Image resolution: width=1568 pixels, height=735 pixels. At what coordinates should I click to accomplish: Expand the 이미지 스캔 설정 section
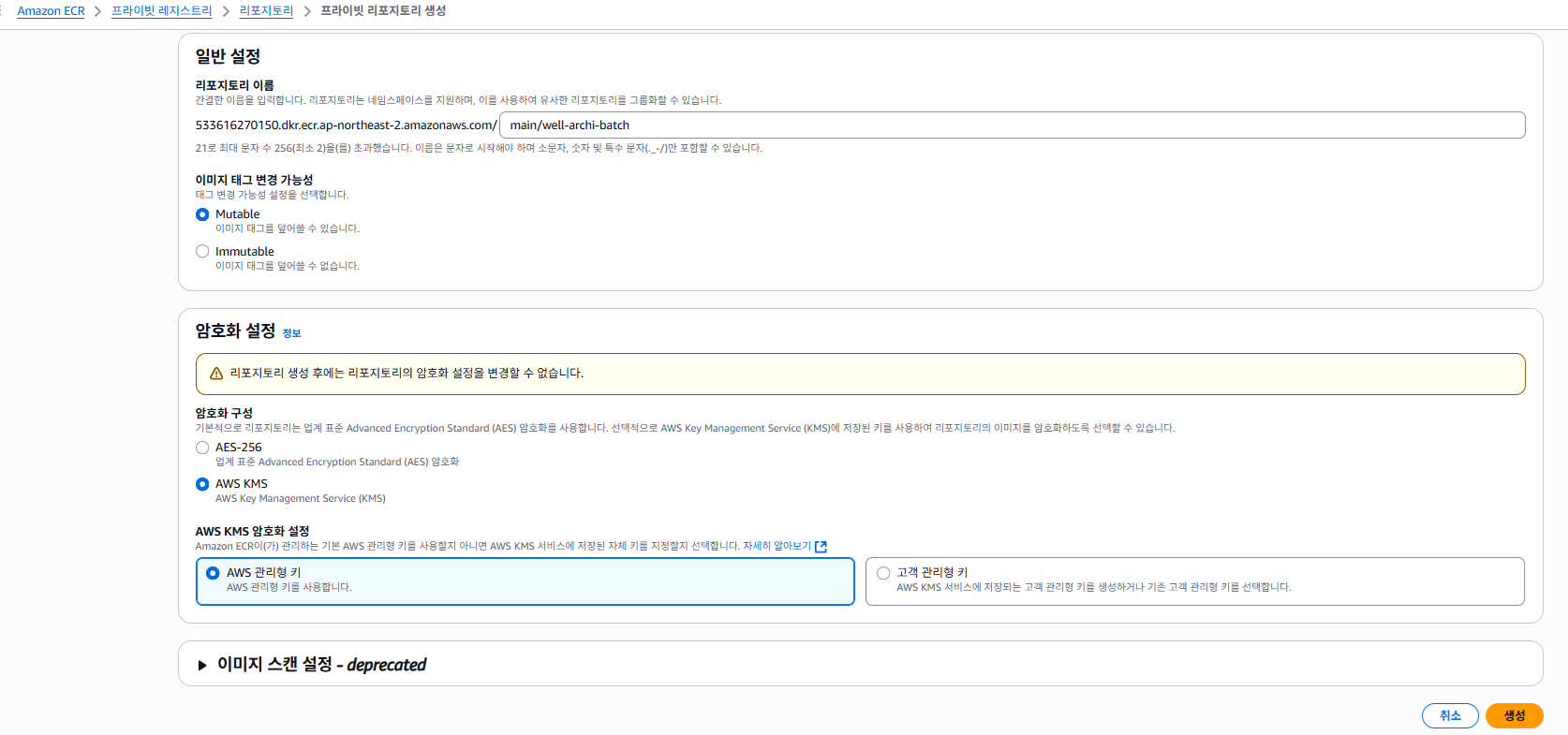tap(321, 664)
